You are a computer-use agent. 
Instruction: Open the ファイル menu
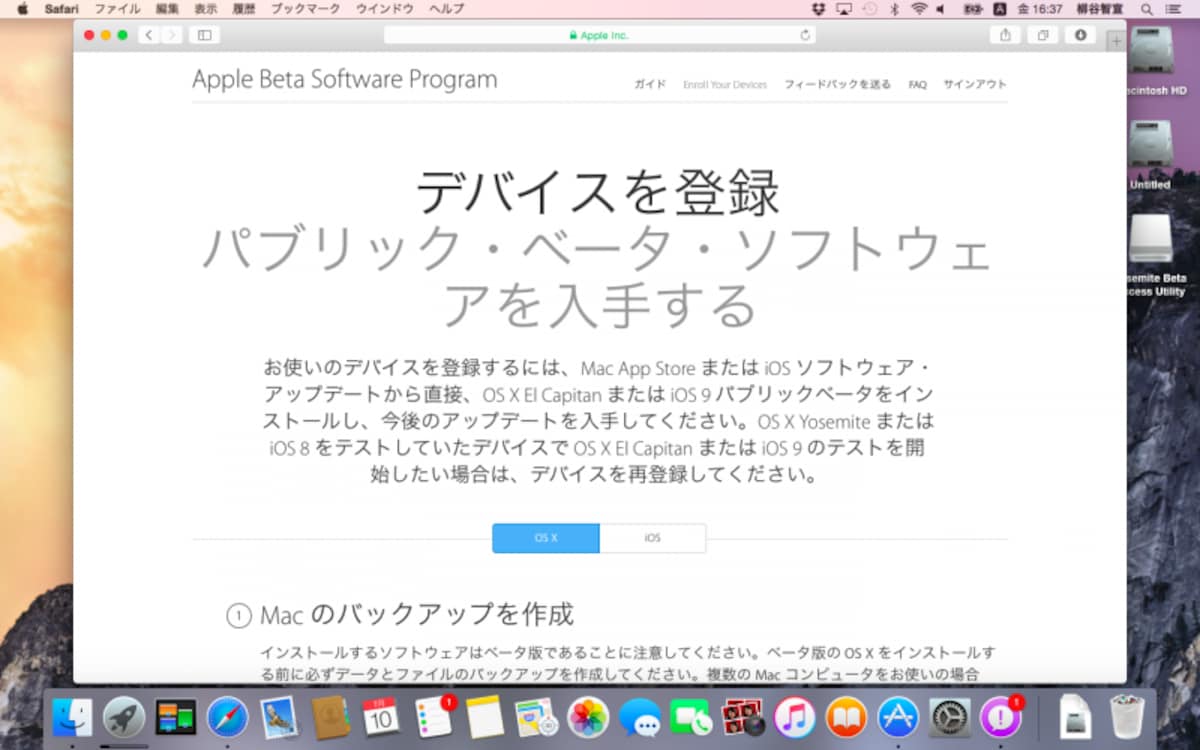[x=117, y=9]
